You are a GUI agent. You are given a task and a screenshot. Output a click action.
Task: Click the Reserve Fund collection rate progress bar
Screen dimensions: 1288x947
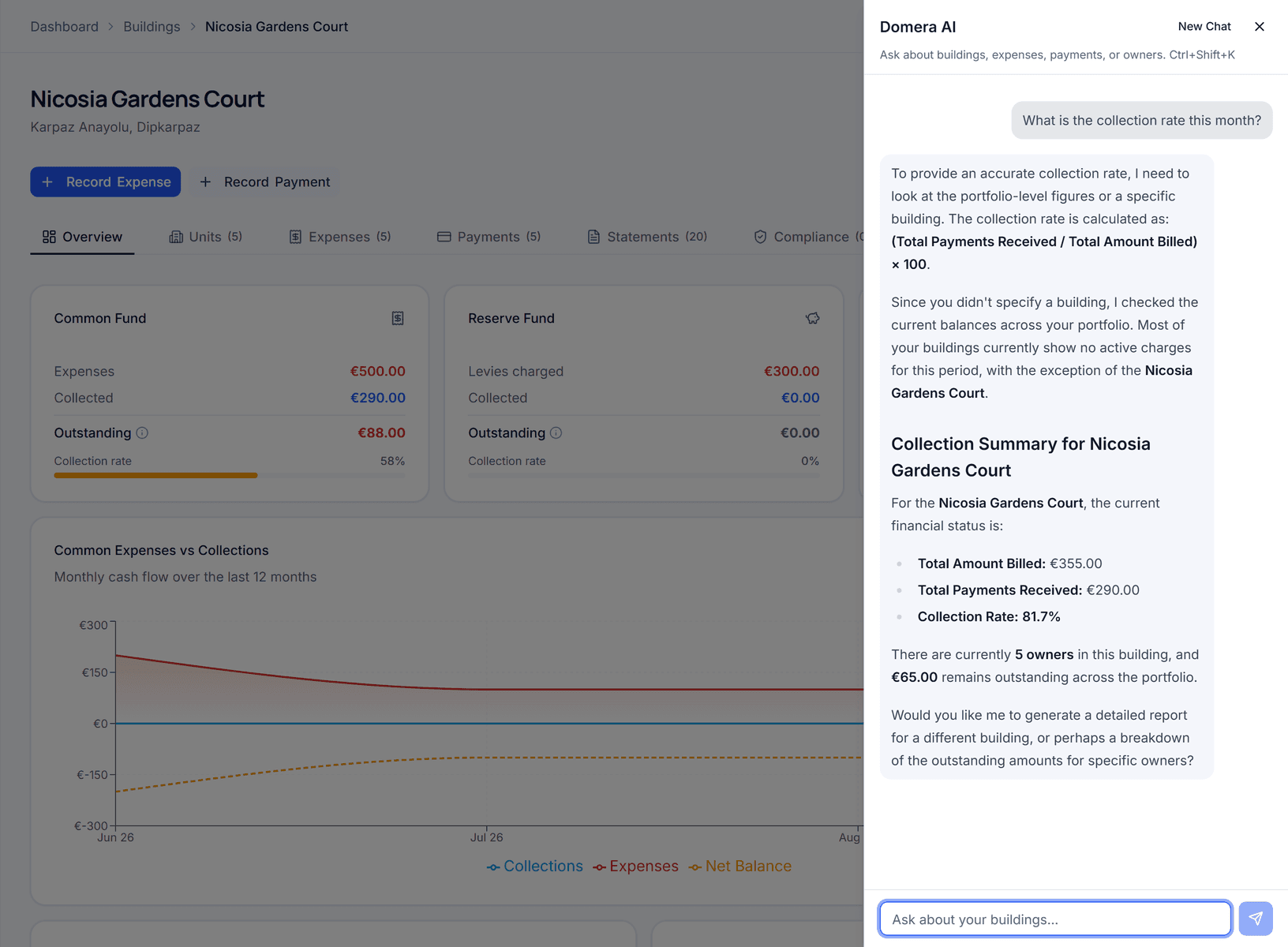pyautogui.click(x=644, y=475)
